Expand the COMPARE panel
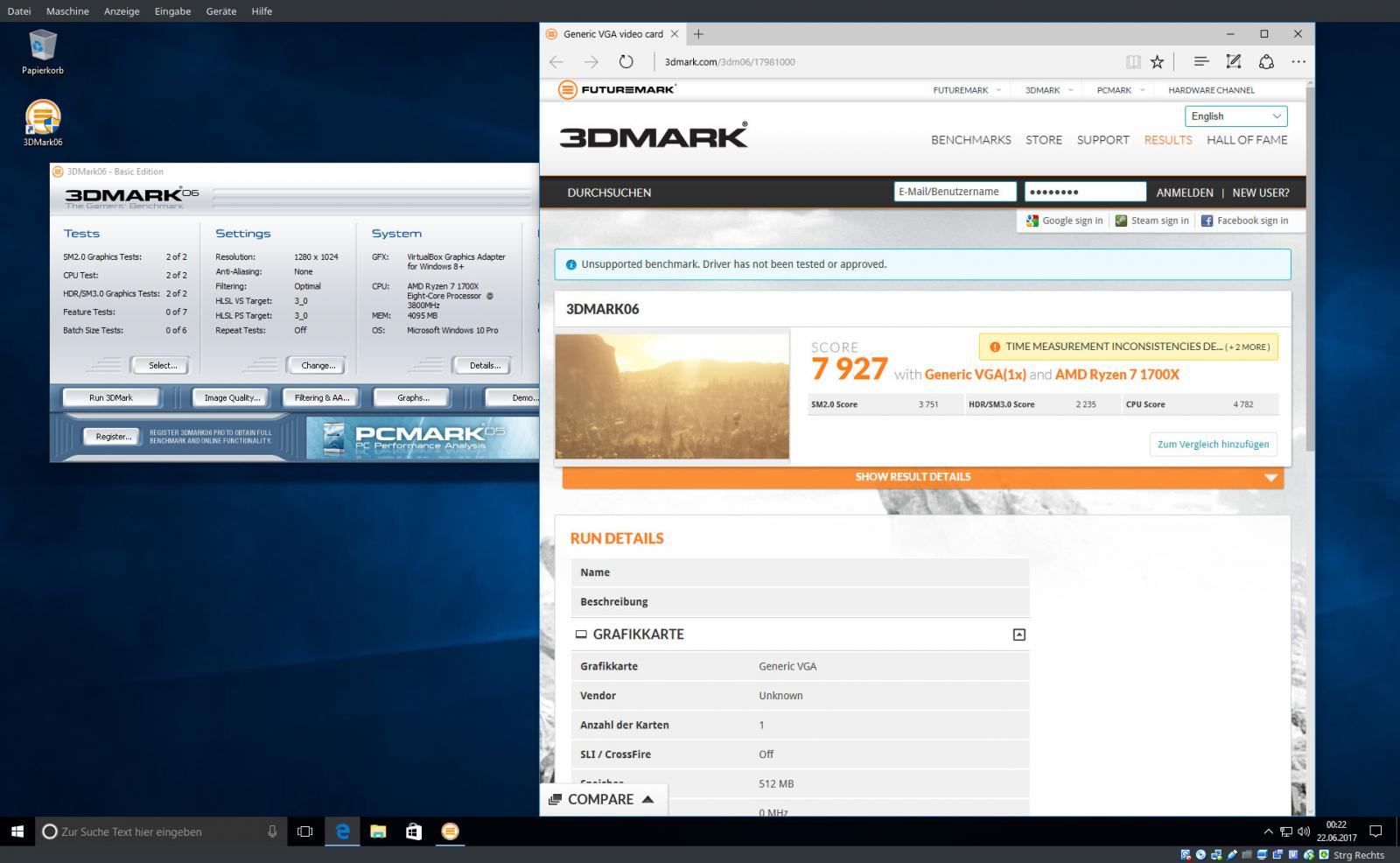Image resolution: width=1400 pixels, height=863 pixels. (603, 799)
